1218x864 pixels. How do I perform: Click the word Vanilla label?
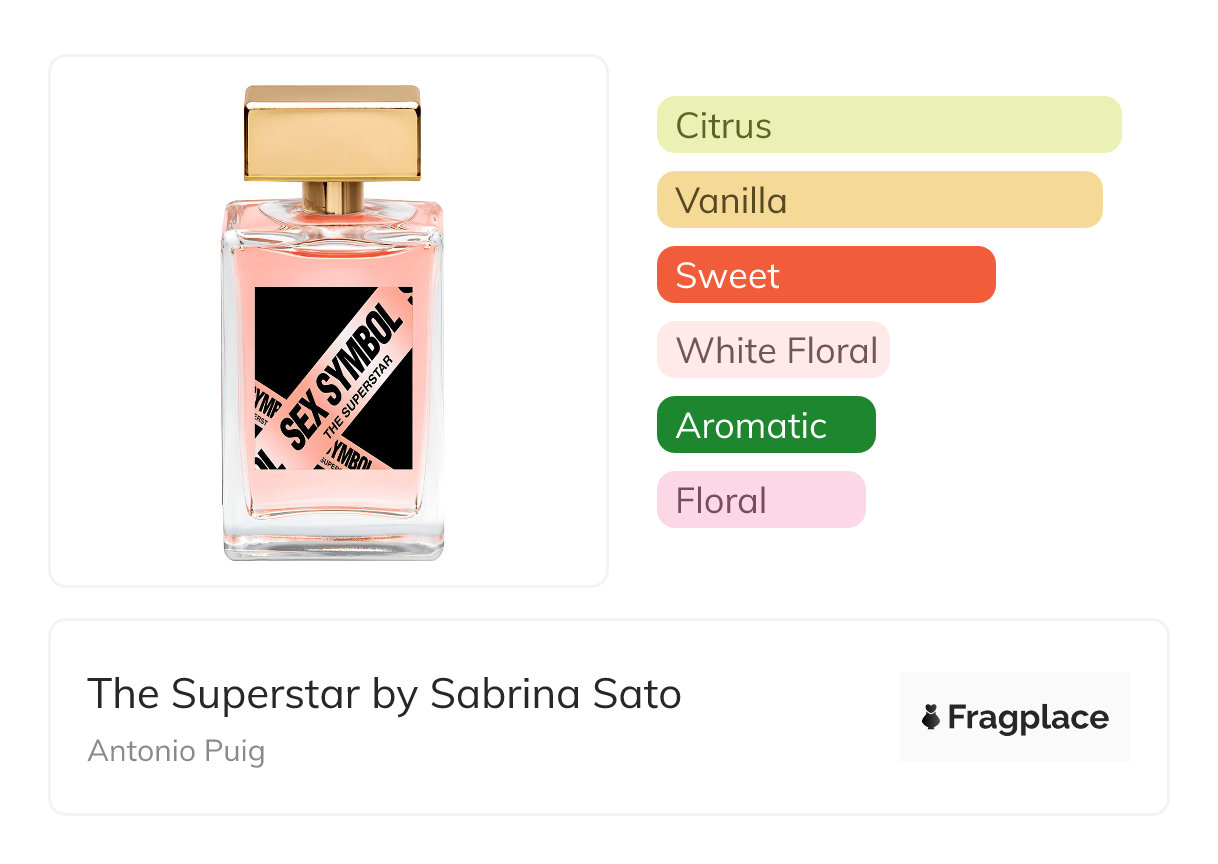(x=731, y=201)
